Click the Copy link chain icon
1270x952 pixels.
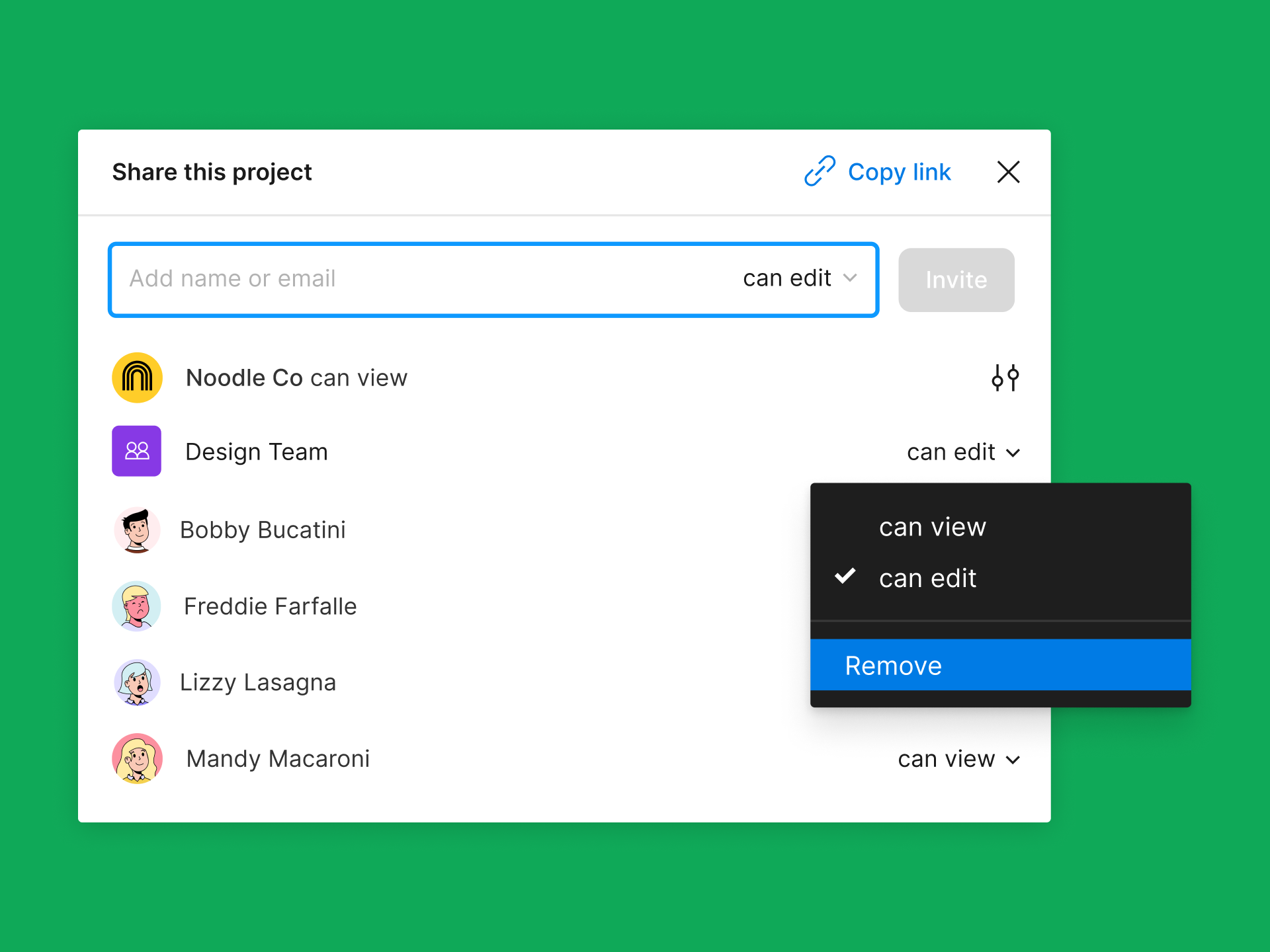[819, 172]
